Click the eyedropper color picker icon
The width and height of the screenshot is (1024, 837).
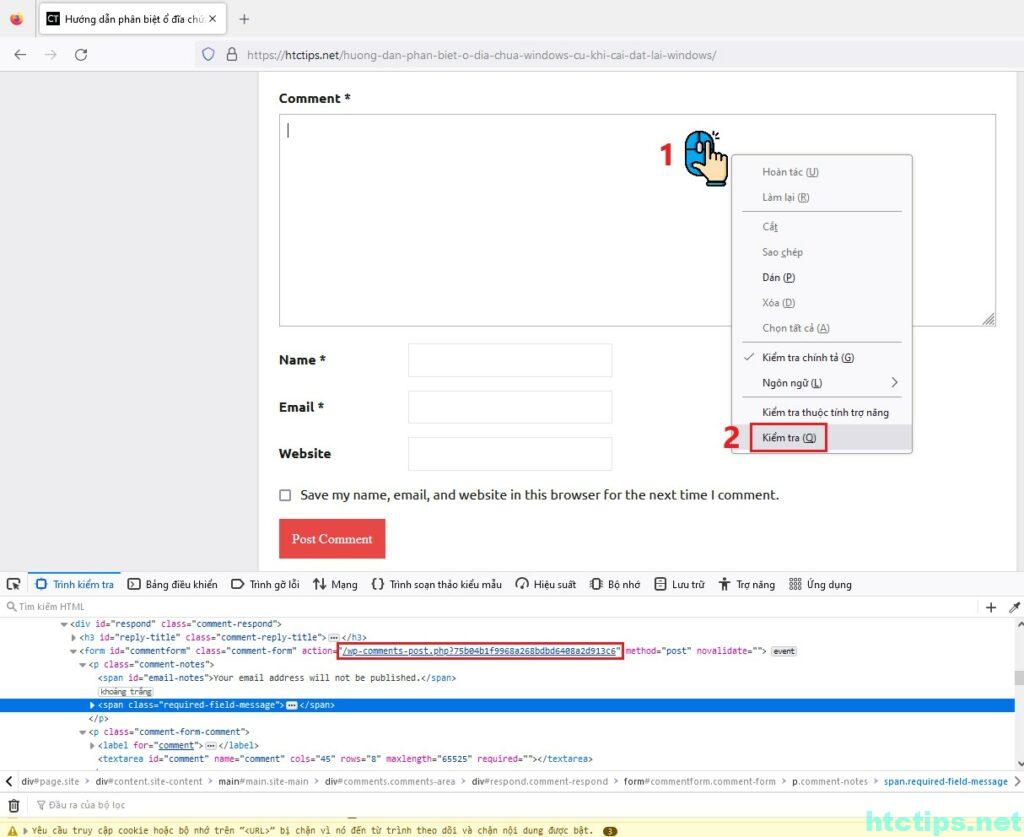1014,607
